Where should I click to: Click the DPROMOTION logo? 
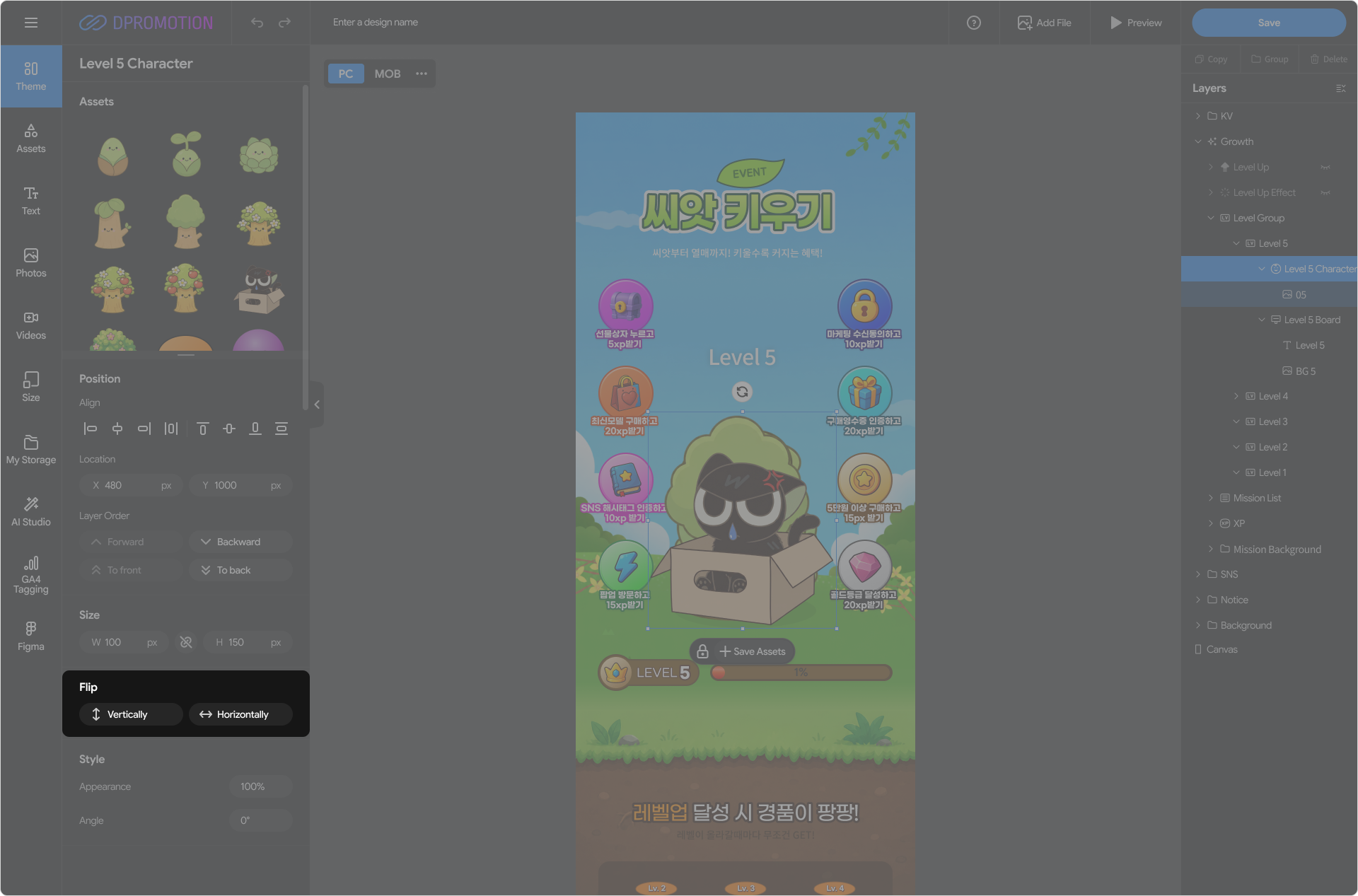[146, 23]
